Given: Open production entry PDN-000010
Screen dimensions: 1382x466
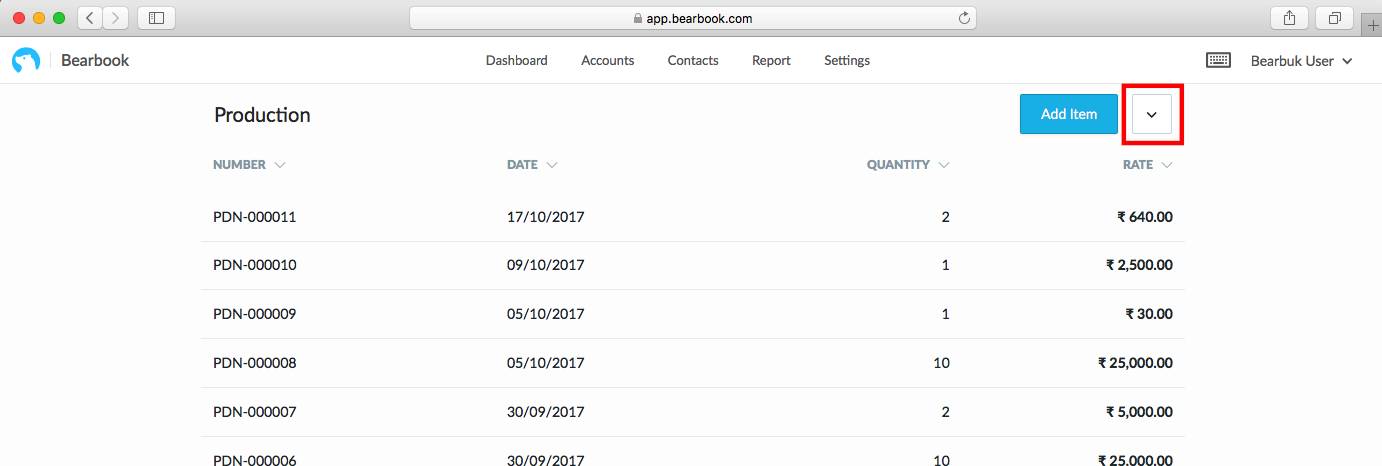Looking at the screenshot, I should click(x=255, y=265).
